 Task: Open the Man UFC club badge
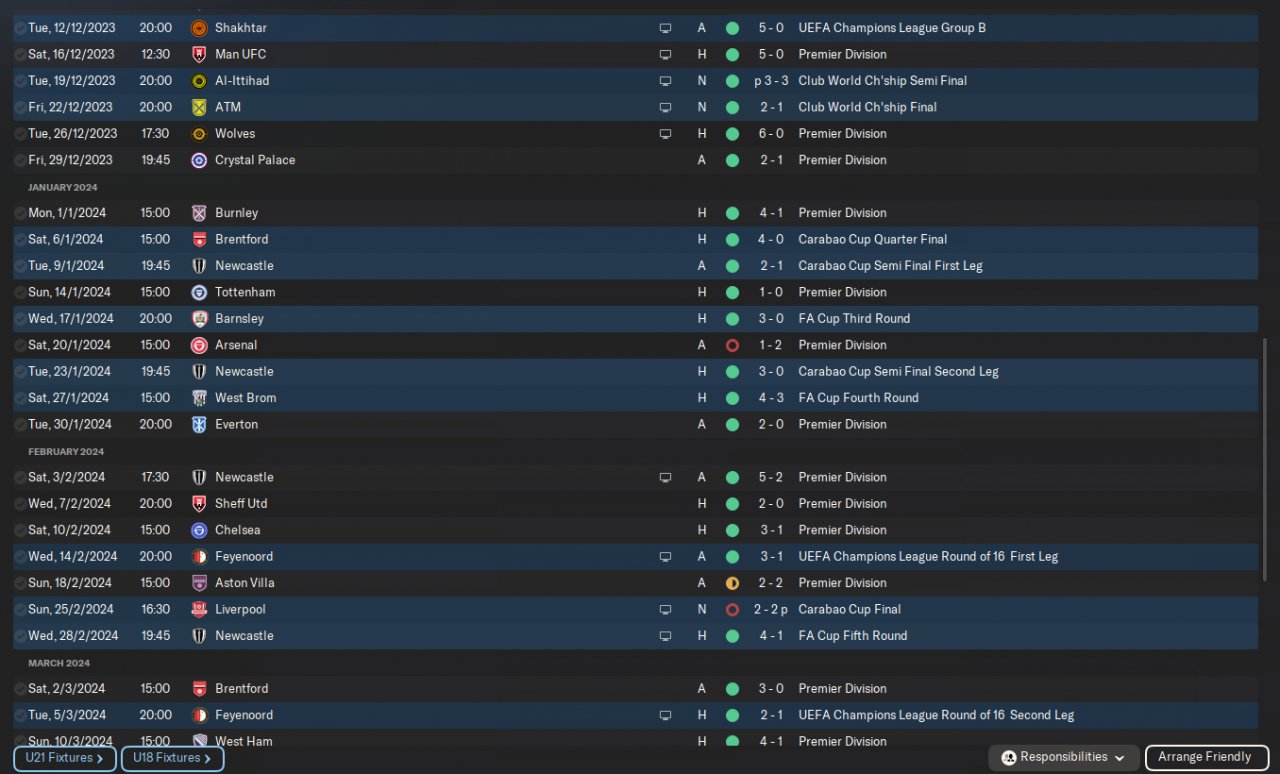coord(198,54)
